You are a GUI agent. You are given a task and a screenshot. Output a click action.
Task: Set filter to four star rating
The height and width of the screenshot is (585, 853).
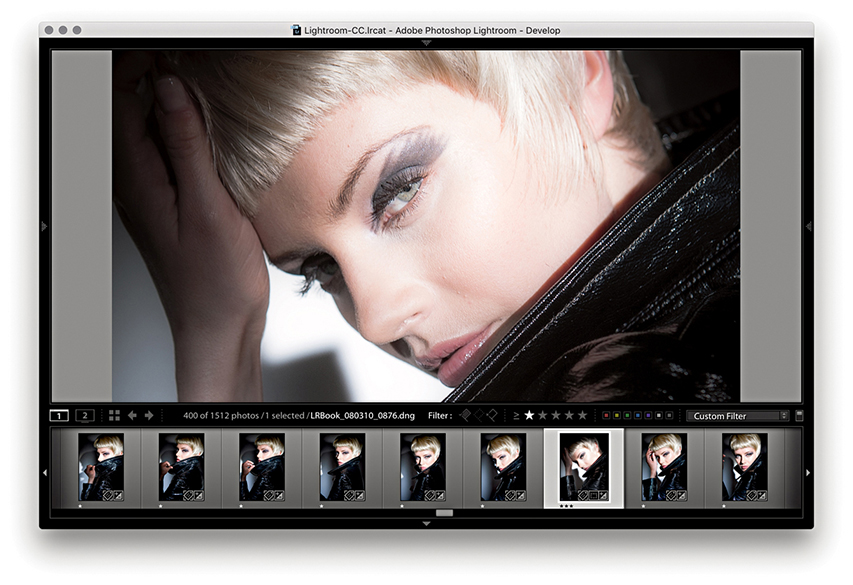(569, 416)
